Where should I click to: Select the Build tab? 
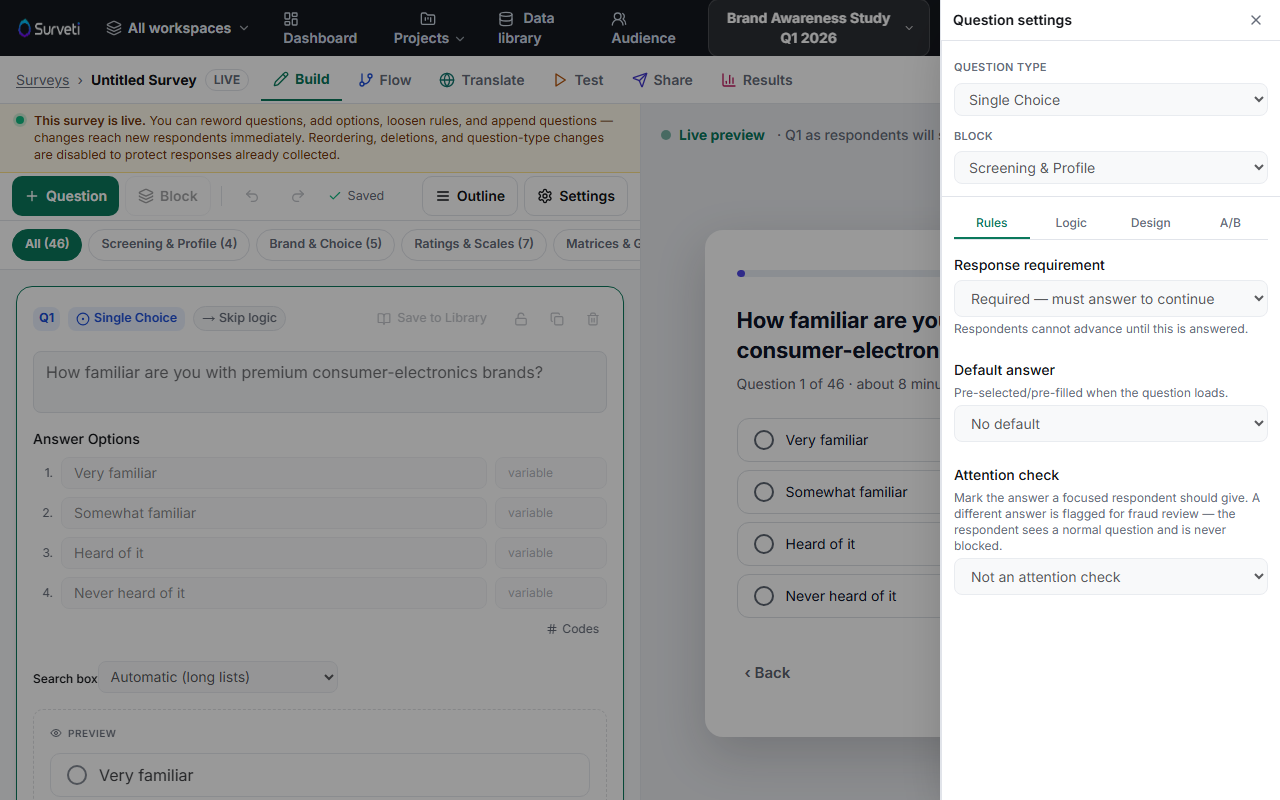point(301,80)
